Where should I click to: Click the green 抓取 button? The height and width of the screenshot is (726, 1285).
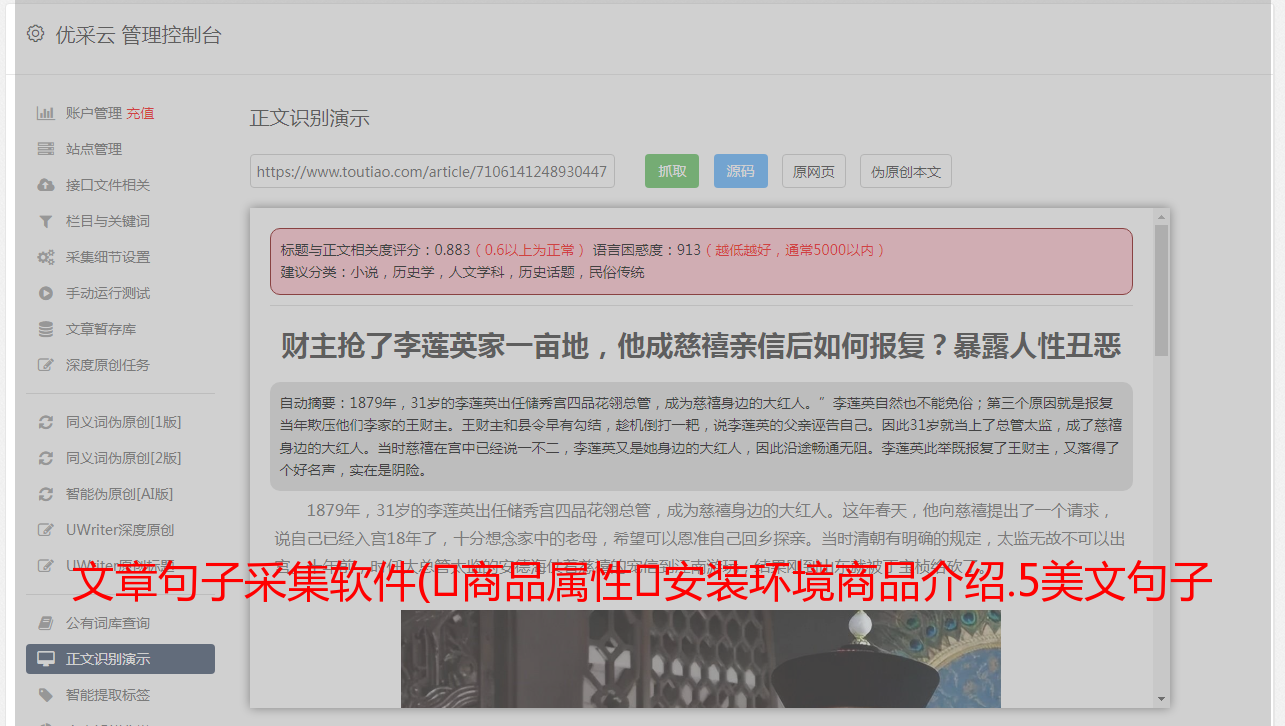672,171
